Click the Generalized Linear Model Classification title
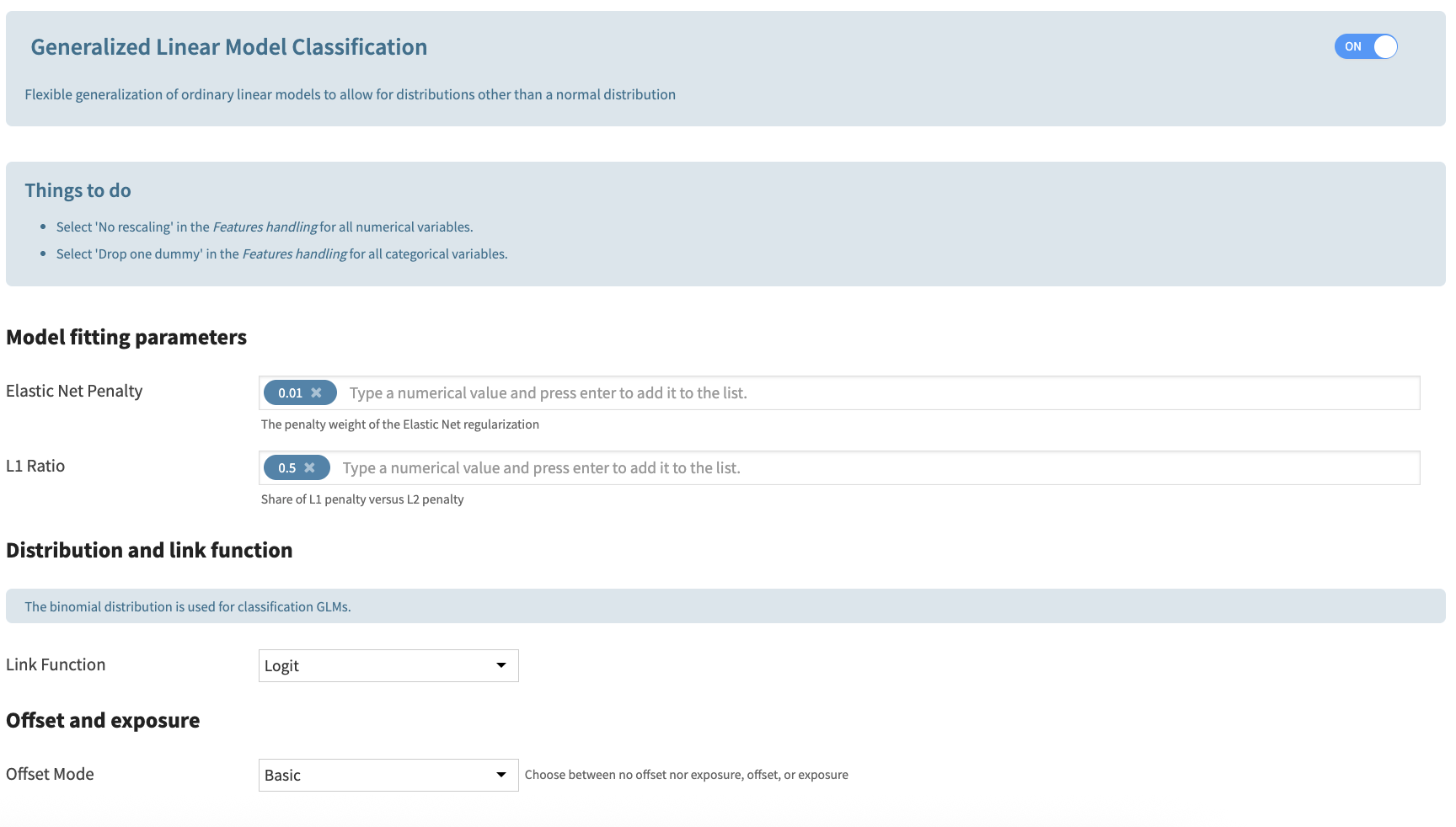The image size is (1456, 827). click(228, 47)
